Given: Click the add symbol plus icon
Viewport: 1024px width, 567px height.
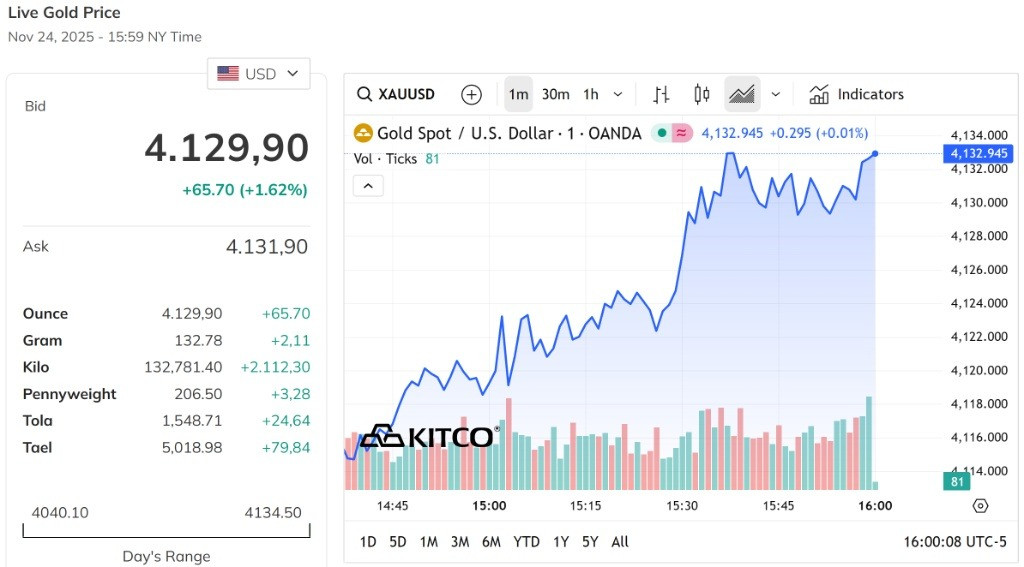Looking at the screenshot, I should (471, 95).
